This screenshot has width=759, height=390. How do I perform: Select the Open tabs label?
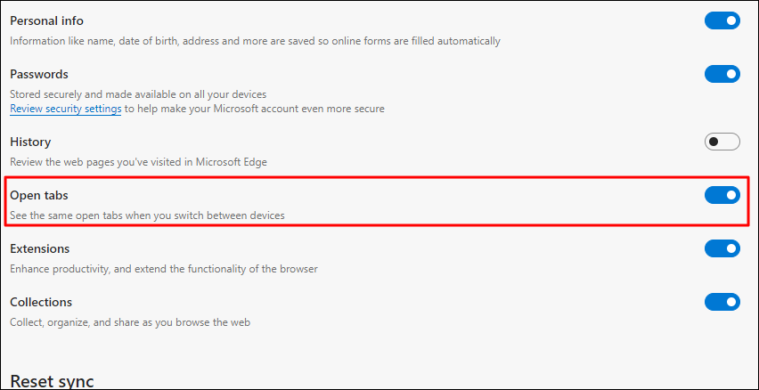click(x=39, y=195)
